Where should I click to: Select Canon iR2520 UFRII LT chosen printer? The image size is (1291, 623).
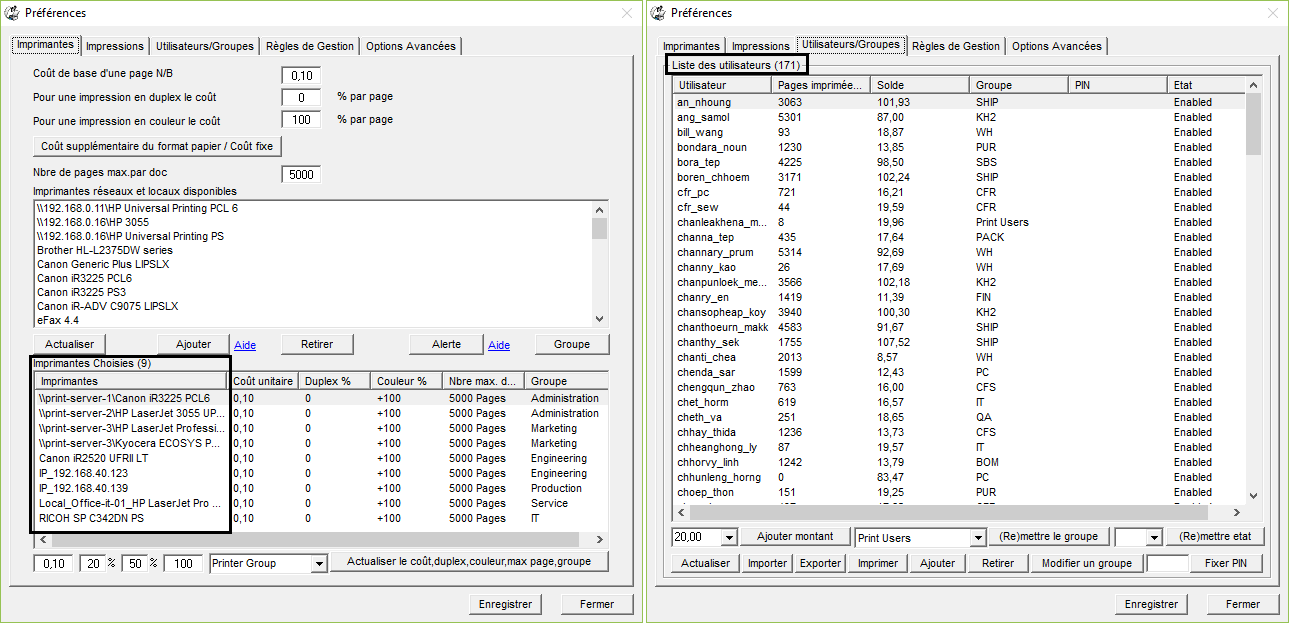tap(319, 458)
